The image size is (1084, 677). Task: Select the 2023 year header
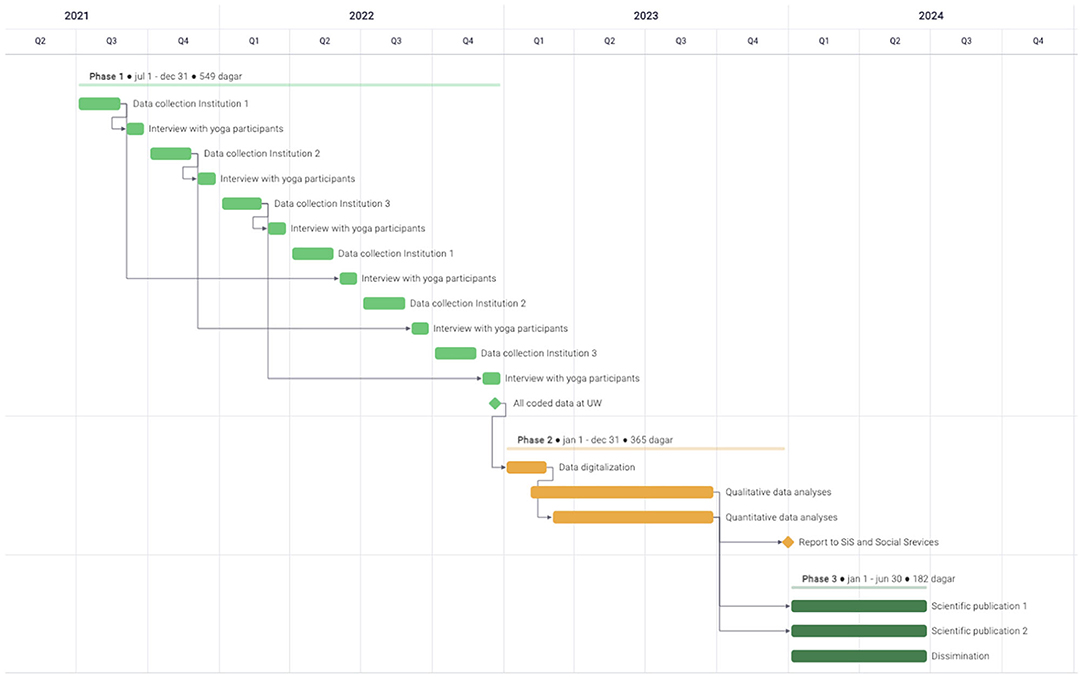tap(646, 16)
